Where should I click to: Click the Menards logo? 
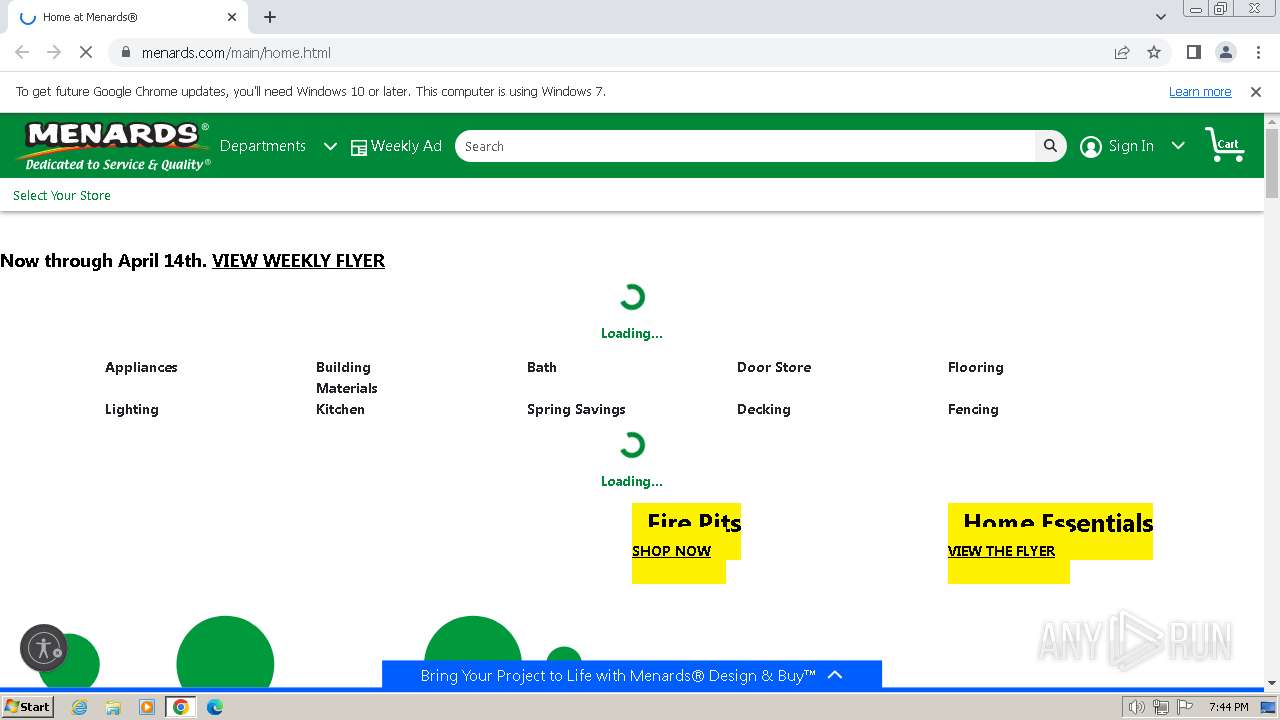(113, 146)
